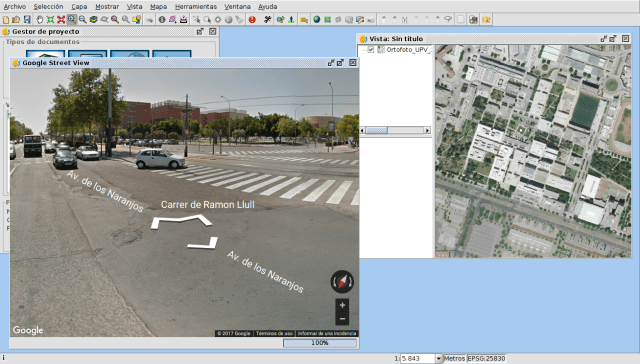Zoom out with Street View minus button
This screenshot has width=640, height=364.
[342, 318]
